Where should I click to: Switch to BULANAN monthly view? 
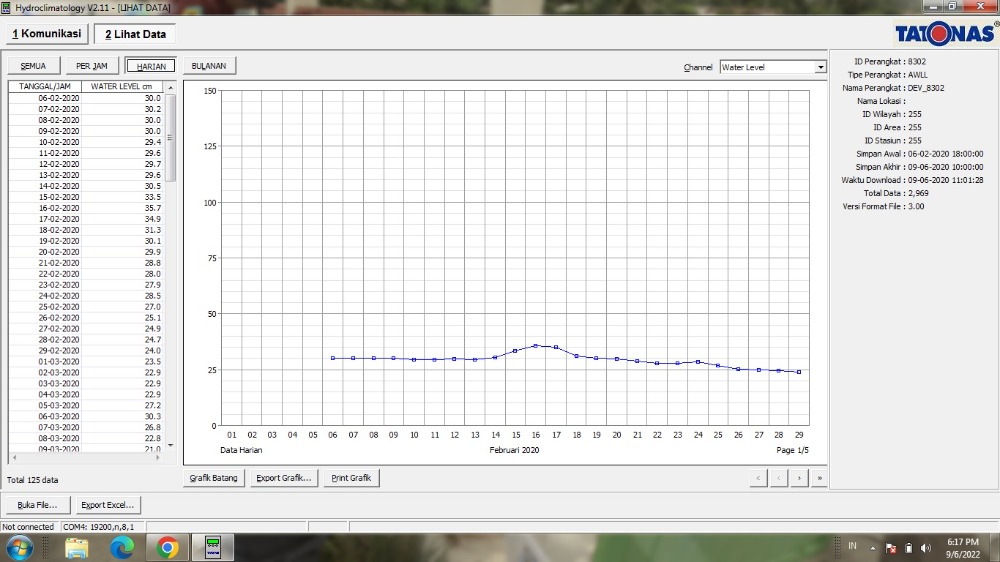coord(209,66)
